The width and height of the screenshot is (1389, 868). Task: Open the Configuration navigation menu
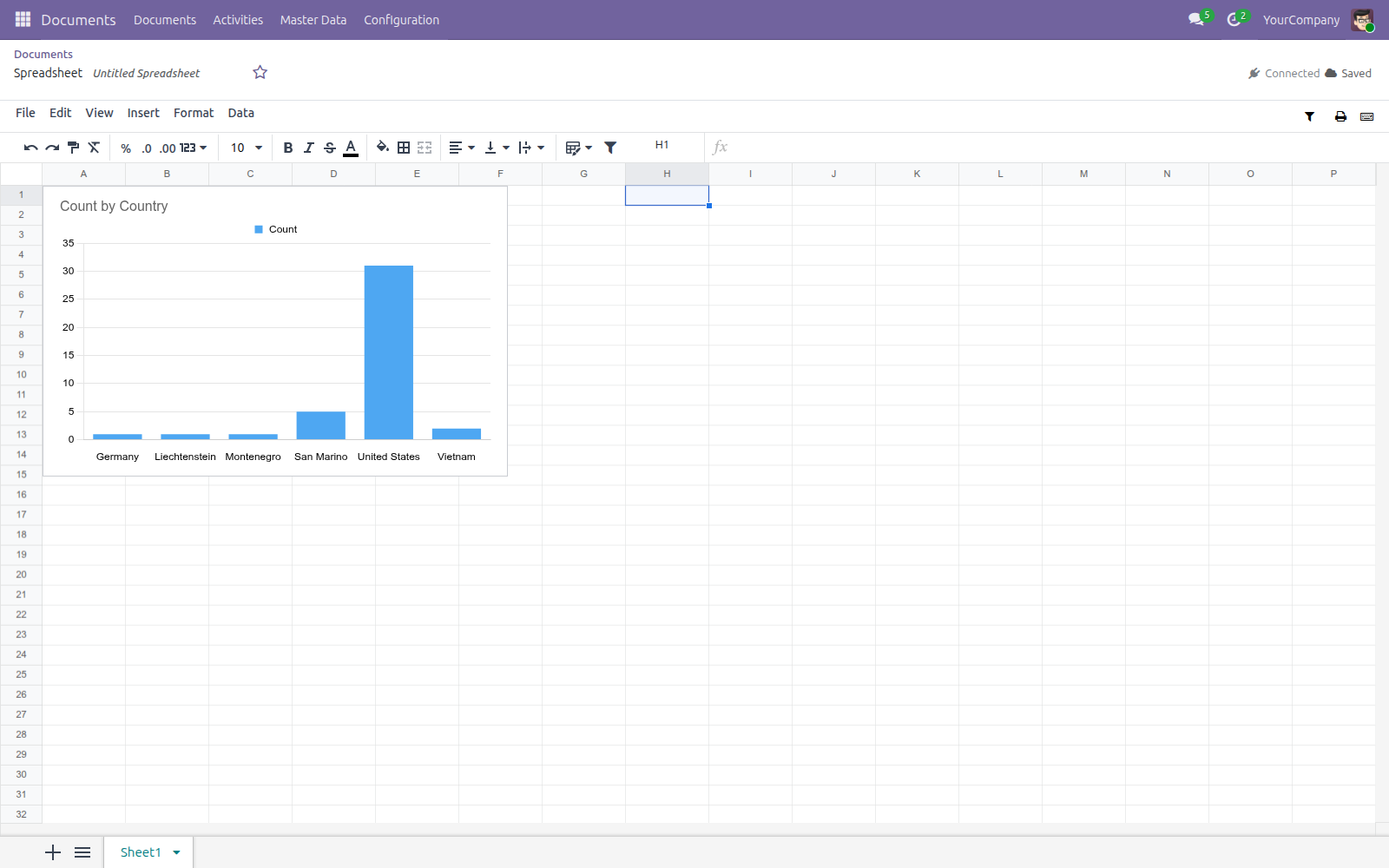[x=401, y=20]
